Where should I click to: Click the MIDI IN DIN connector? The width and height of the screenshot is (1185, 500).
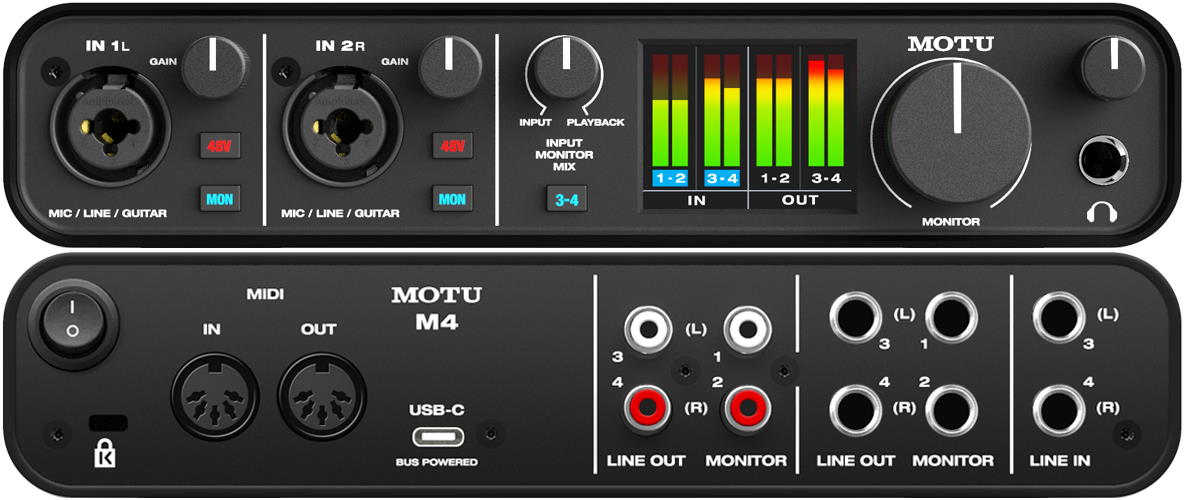coord(215,397)
